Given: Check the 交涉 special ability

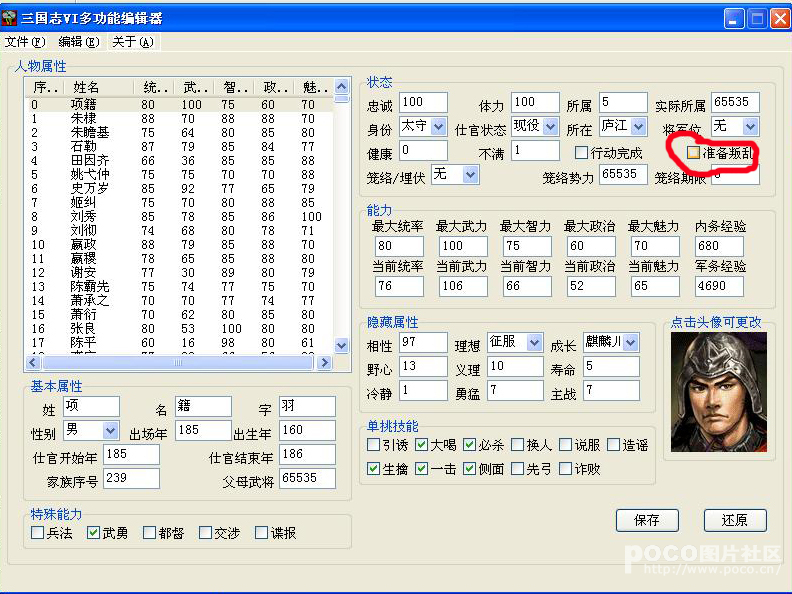Looking at the screenshot, I should point(205,532).
